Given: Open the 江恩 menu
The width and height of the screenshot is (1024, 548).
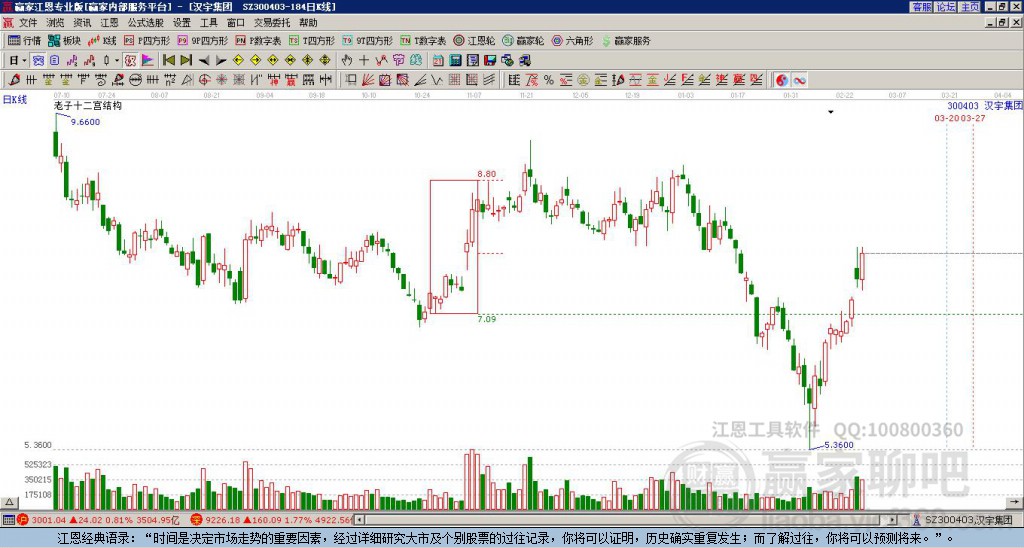Looking at the screenshot, I should tap(109, 23).
